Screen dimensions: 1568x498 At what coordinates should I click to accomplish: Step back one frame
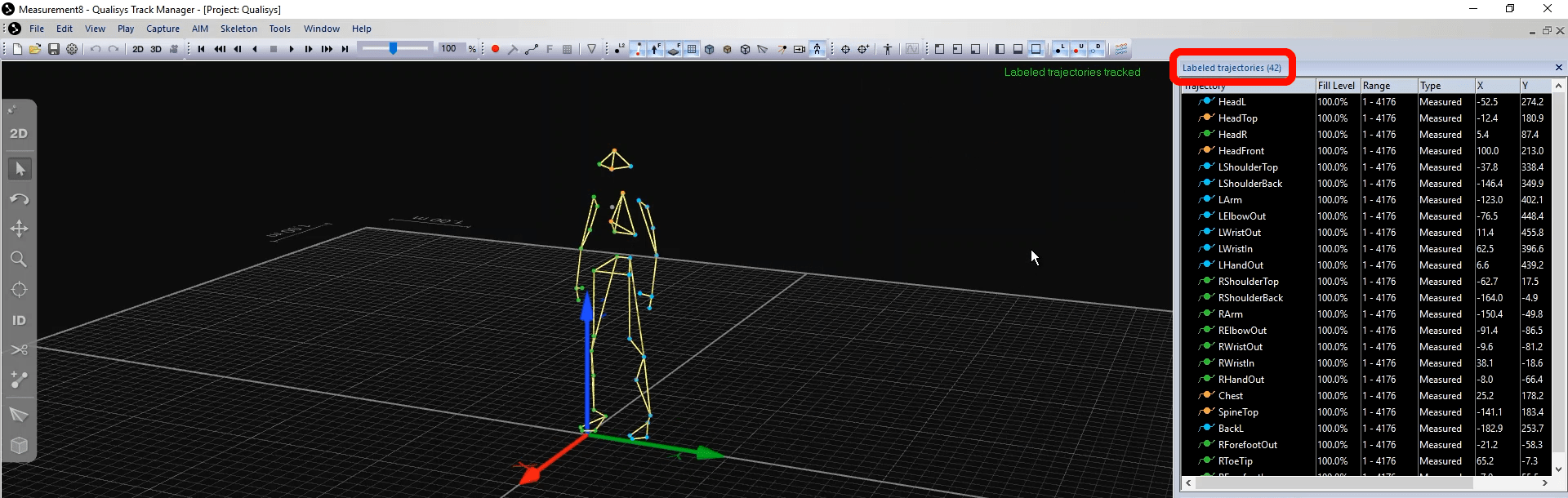(x=238, y=49)
